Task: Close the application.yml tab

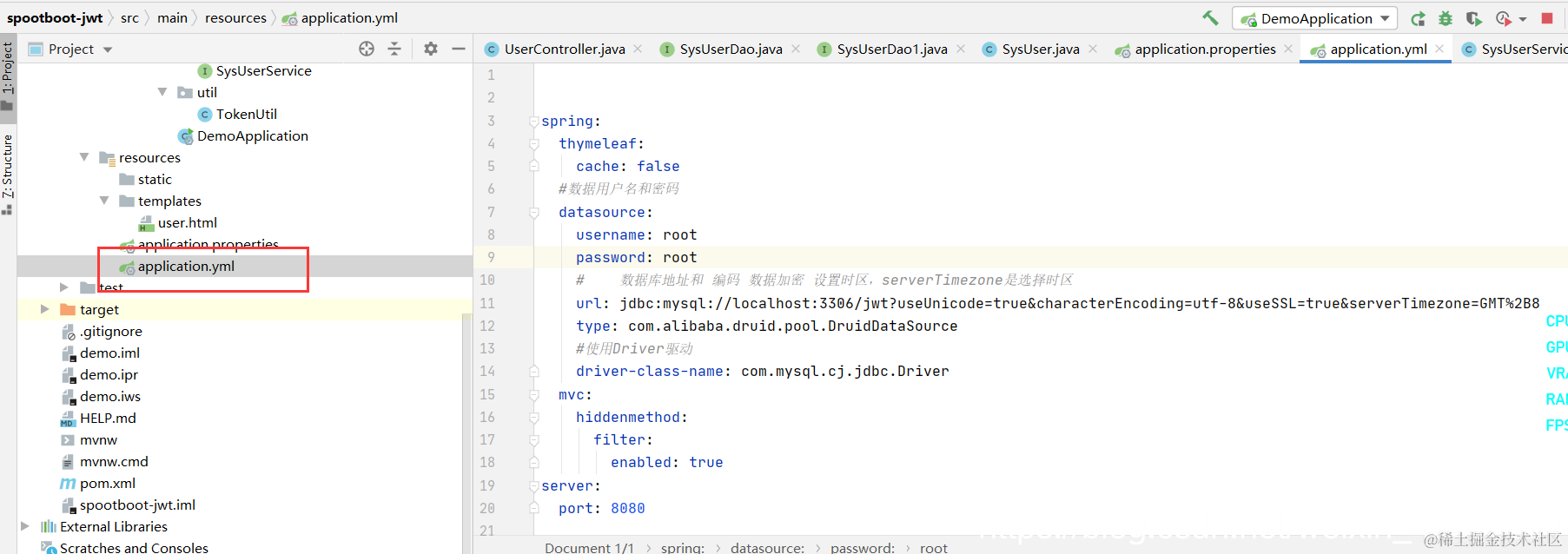Action: [x=1439, y=49]
